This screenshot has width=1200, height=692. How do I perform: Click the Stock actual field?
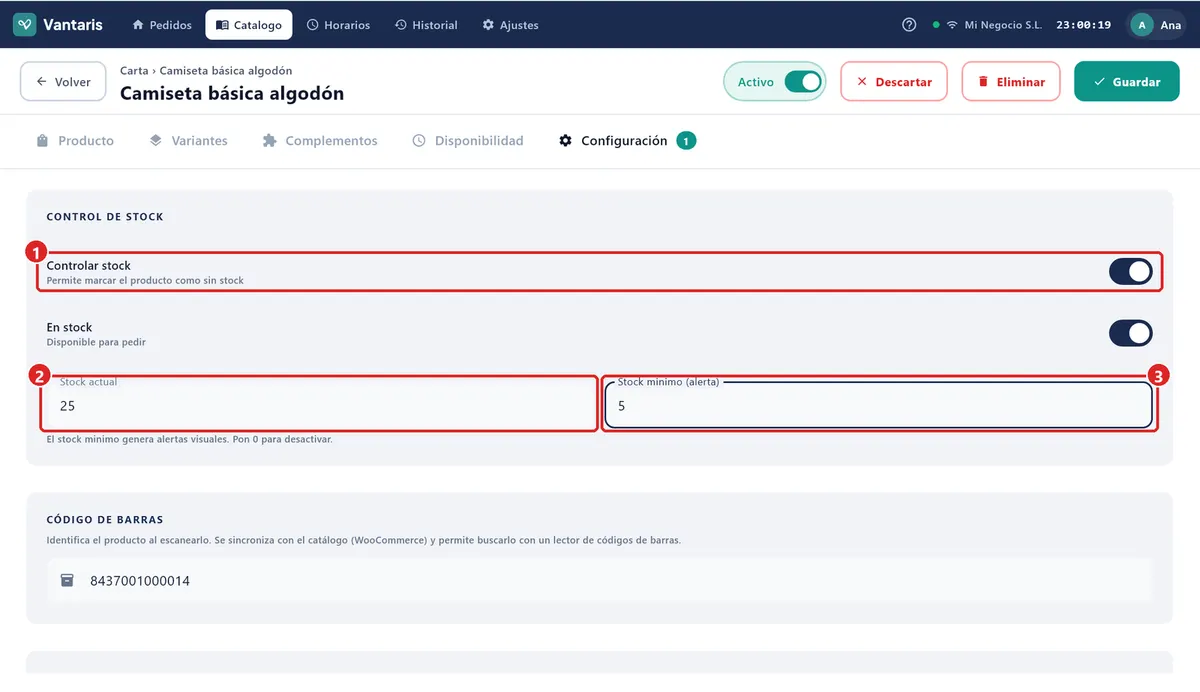coord(319,405)
